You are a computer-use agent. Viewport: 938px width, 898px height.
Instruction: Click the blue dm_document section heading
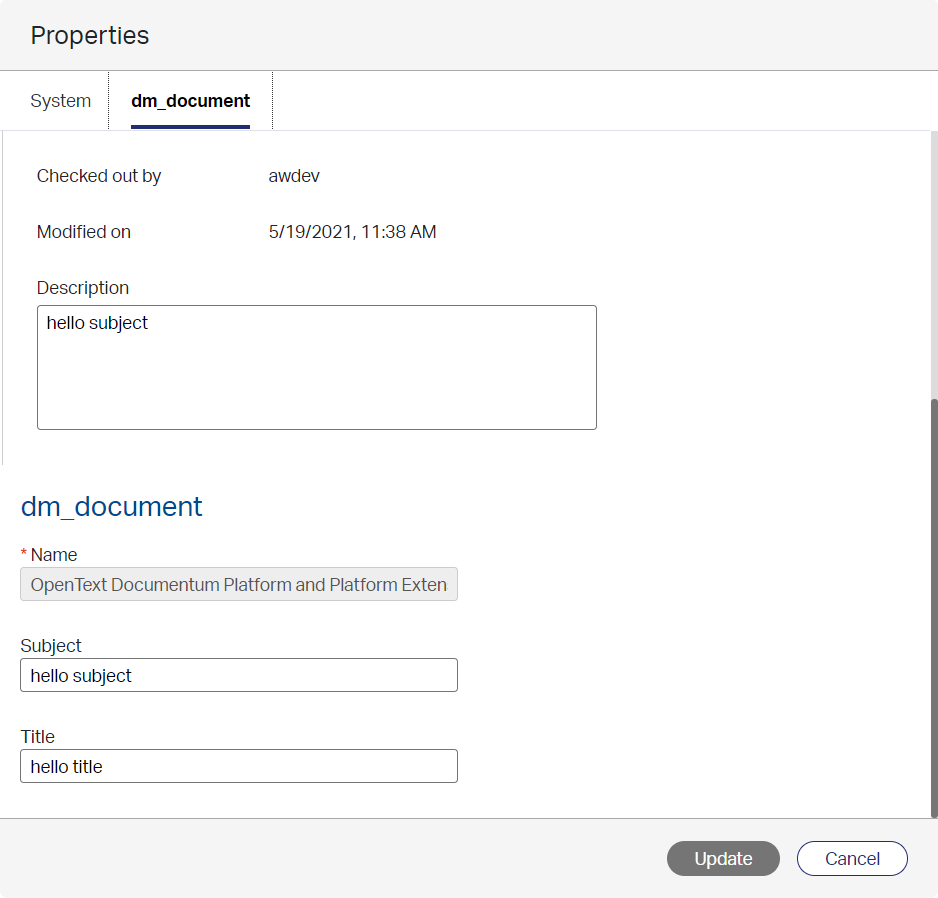point(112,507)
